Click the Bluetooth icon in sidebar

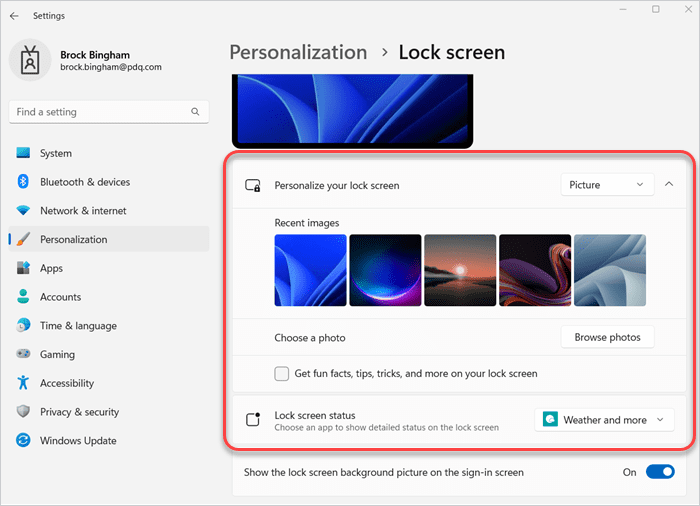(x=23, y=182)
